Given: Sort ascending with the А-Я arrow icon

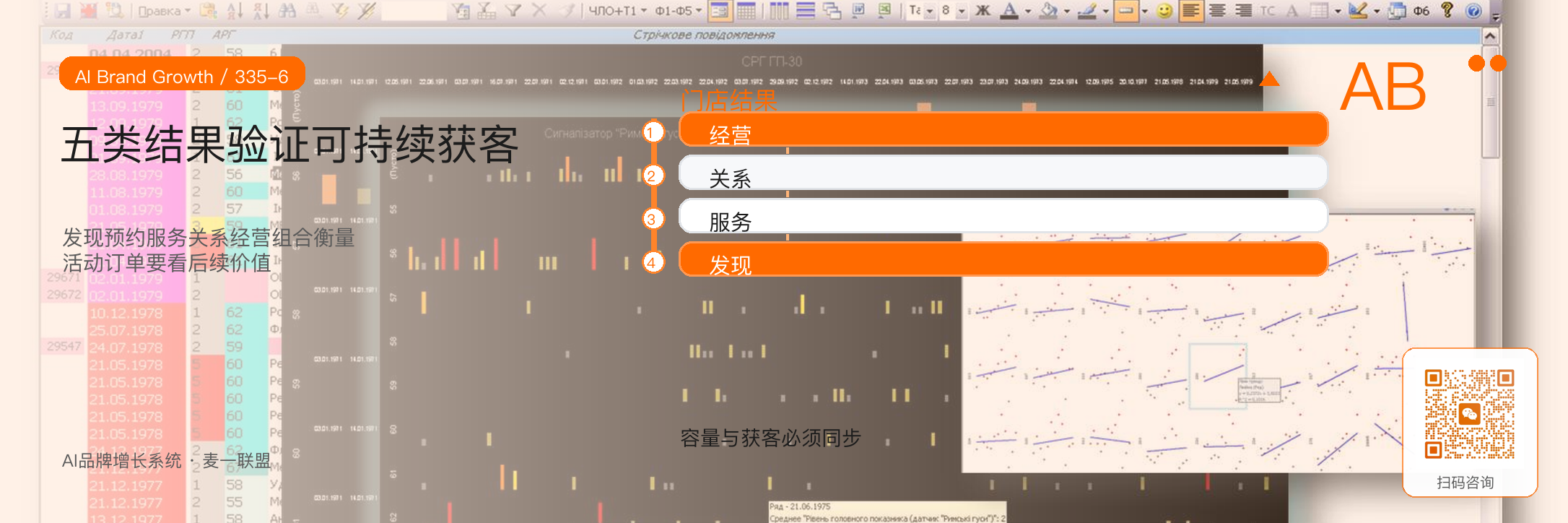Looking at the screenshot, I should pos(235,11).
